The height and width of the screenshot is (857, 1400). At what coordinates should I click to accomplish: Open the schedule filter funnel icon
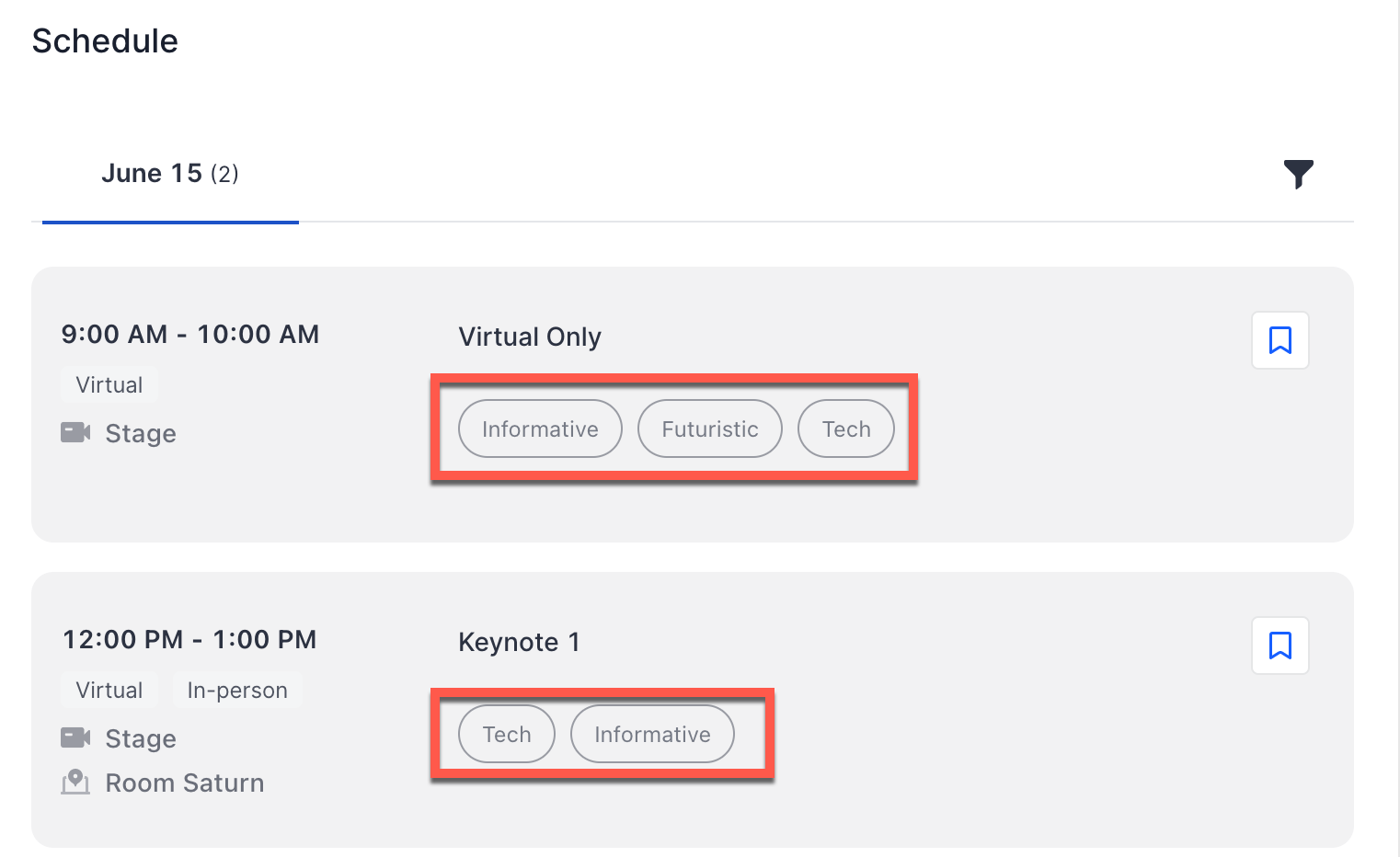click(x=1298, y=174)
